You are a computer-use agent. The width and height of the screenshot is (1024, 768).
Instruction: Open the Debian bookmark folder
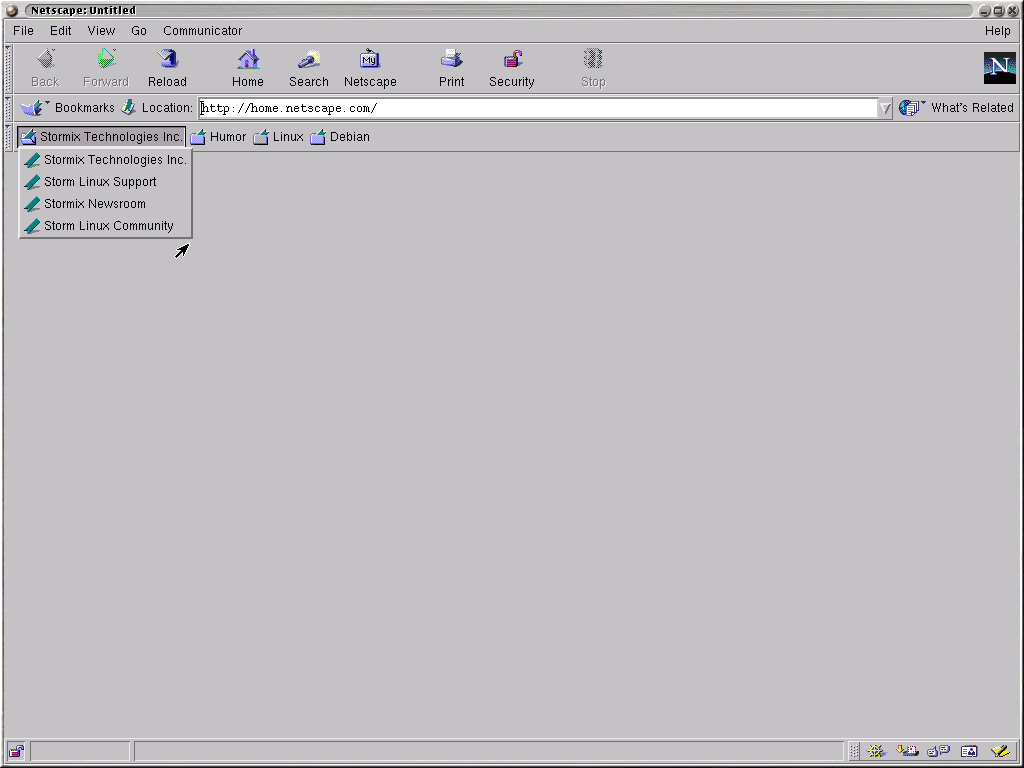pos(340,137)
